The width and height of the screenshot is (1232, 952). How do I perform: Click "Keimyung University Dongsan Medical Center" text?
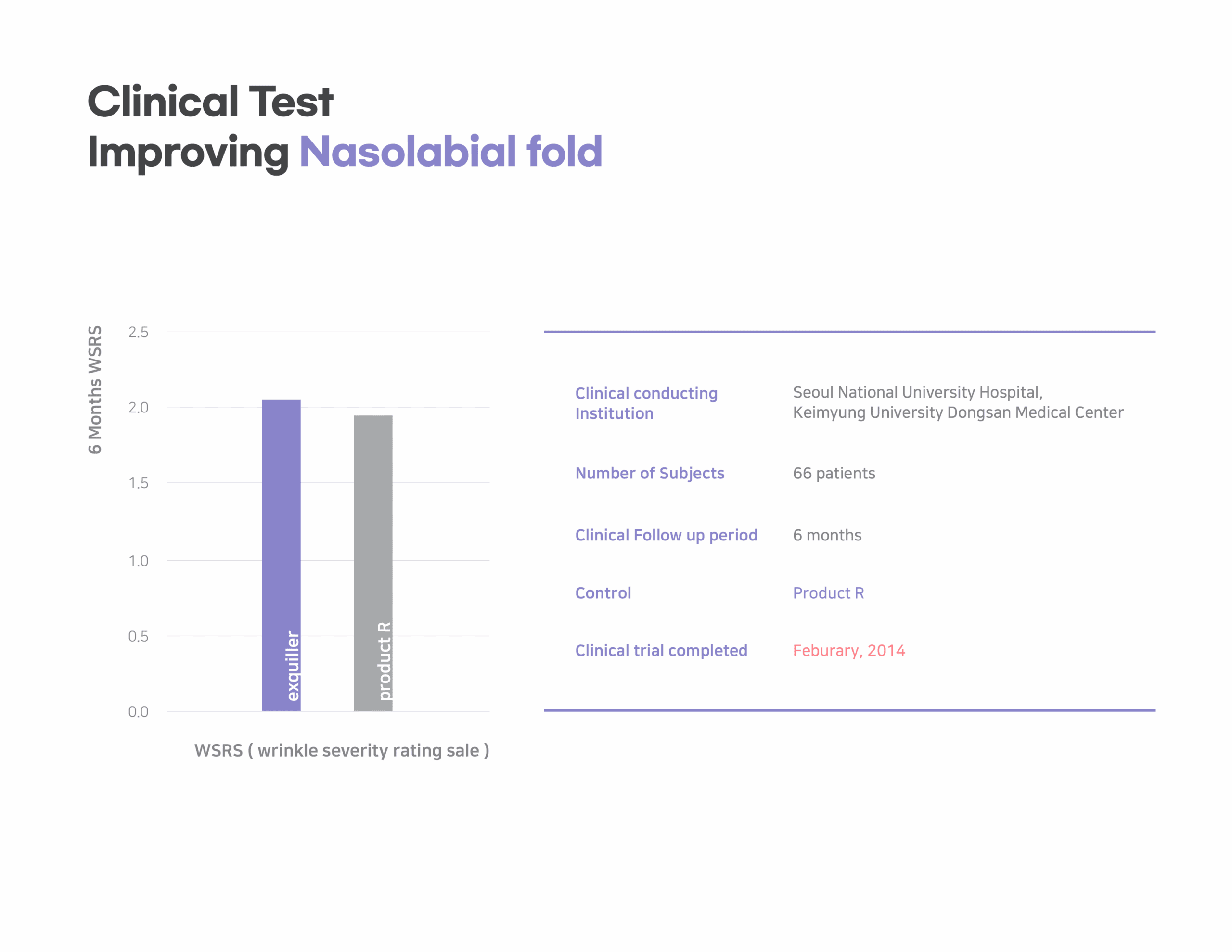click(958, 412)
